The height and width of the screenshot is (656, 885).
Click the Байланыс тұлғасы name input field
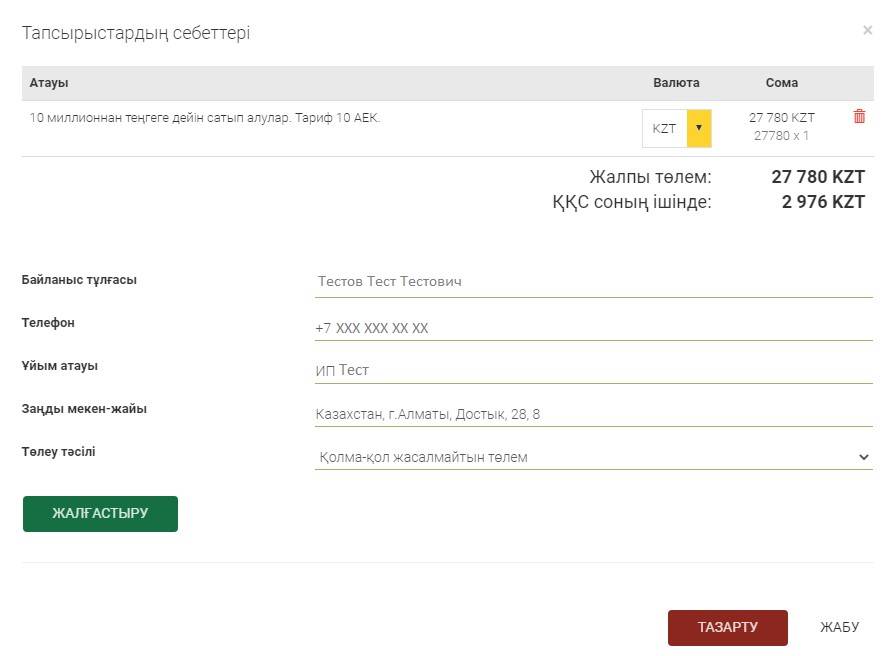tap(593, 282)
